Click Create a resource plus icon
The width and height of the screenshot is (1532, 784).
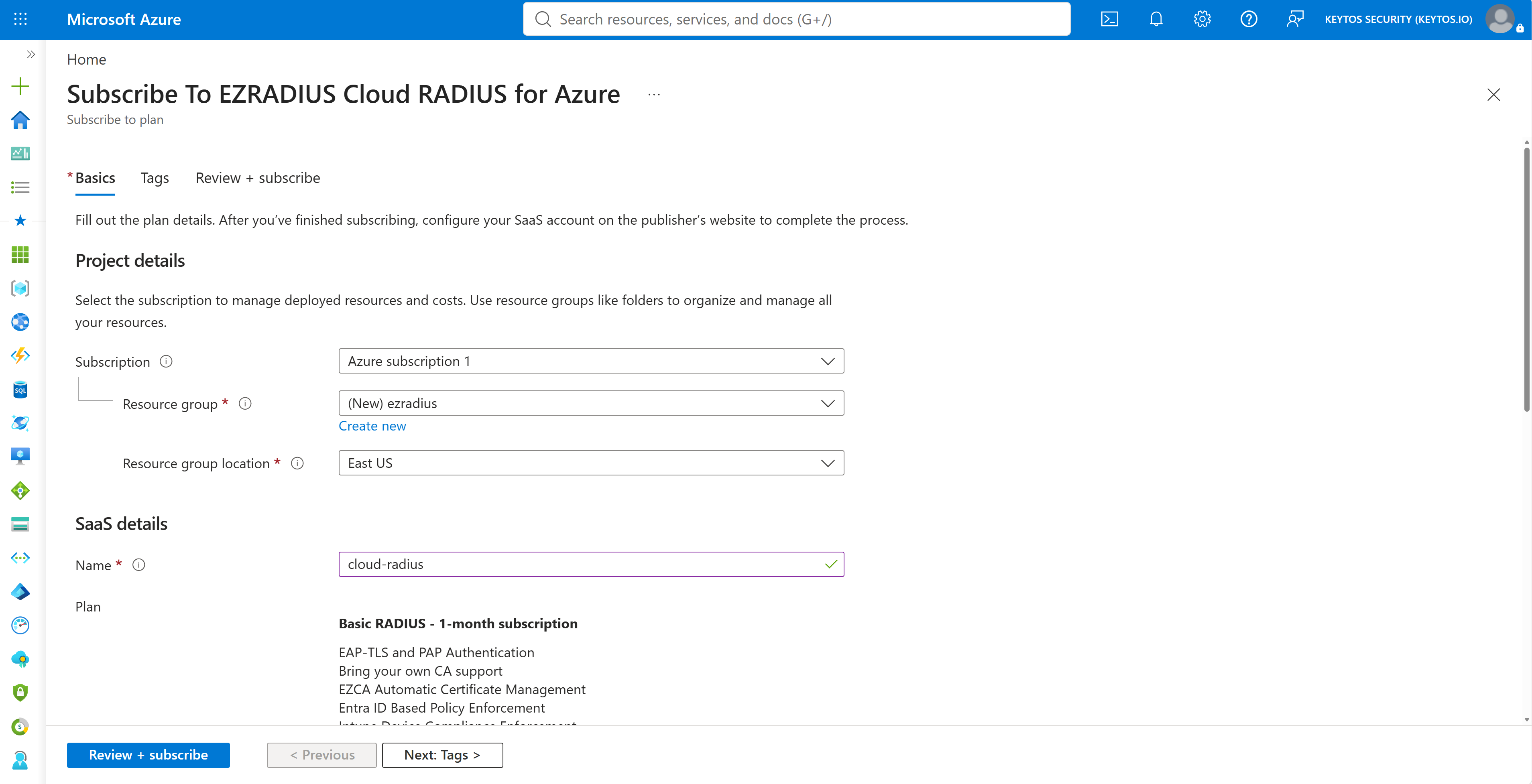20,86
